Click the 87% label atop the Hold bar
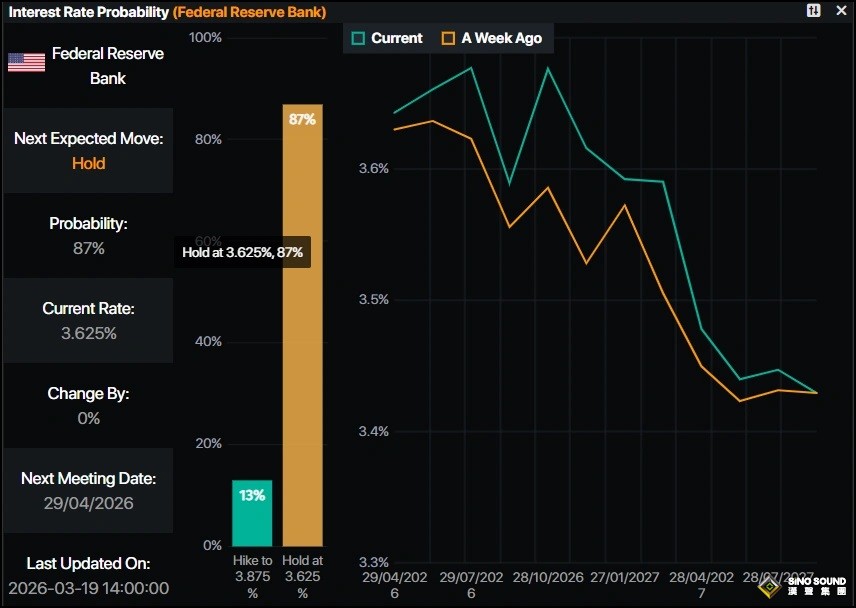856x608 pixels. tap(302, 119)
